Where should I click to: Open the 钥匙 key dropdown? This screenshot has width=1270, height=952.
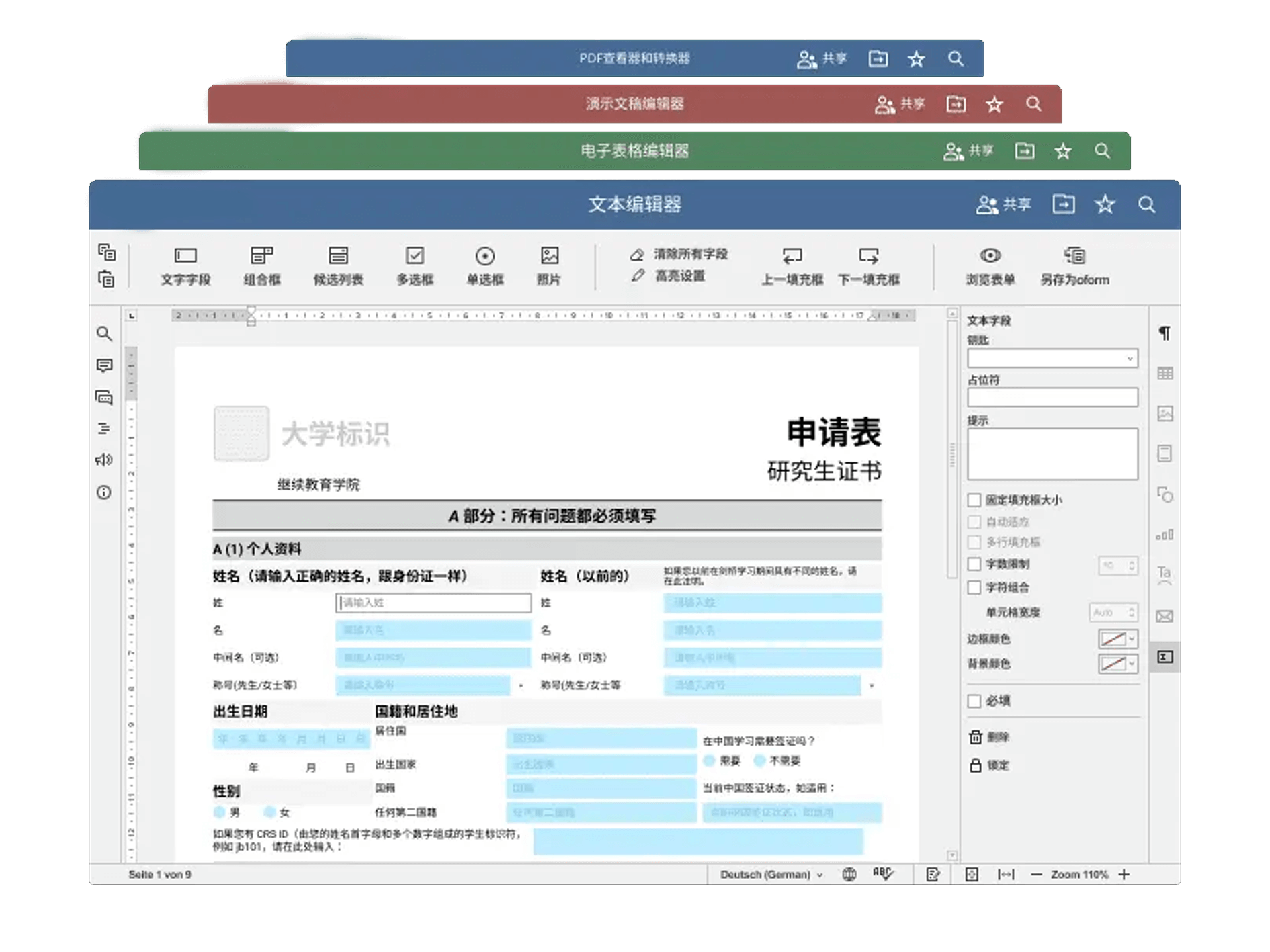click(1052, 359)
